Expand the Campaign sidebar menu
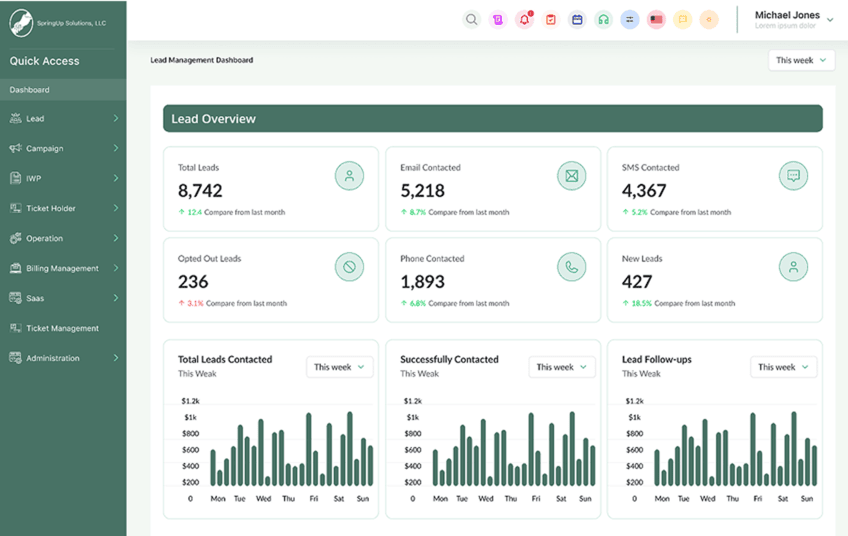Image resolution: width=848 pixels, height=536 pixels. 63,148
